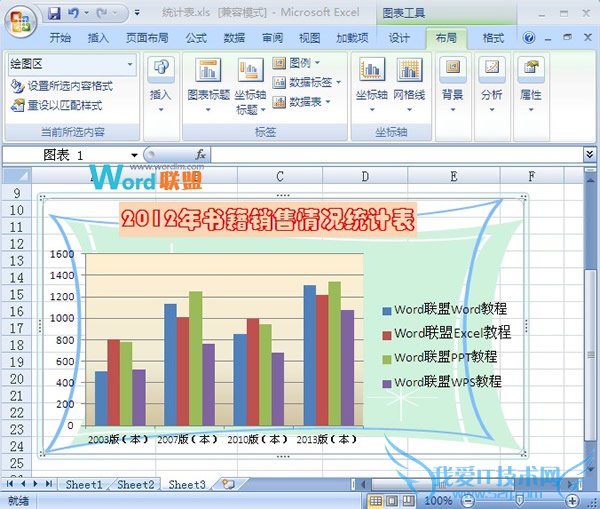Click the blue Word bar for 2013版
The height and width of the screenshot is (509, 600).
[x=310, y=355]
